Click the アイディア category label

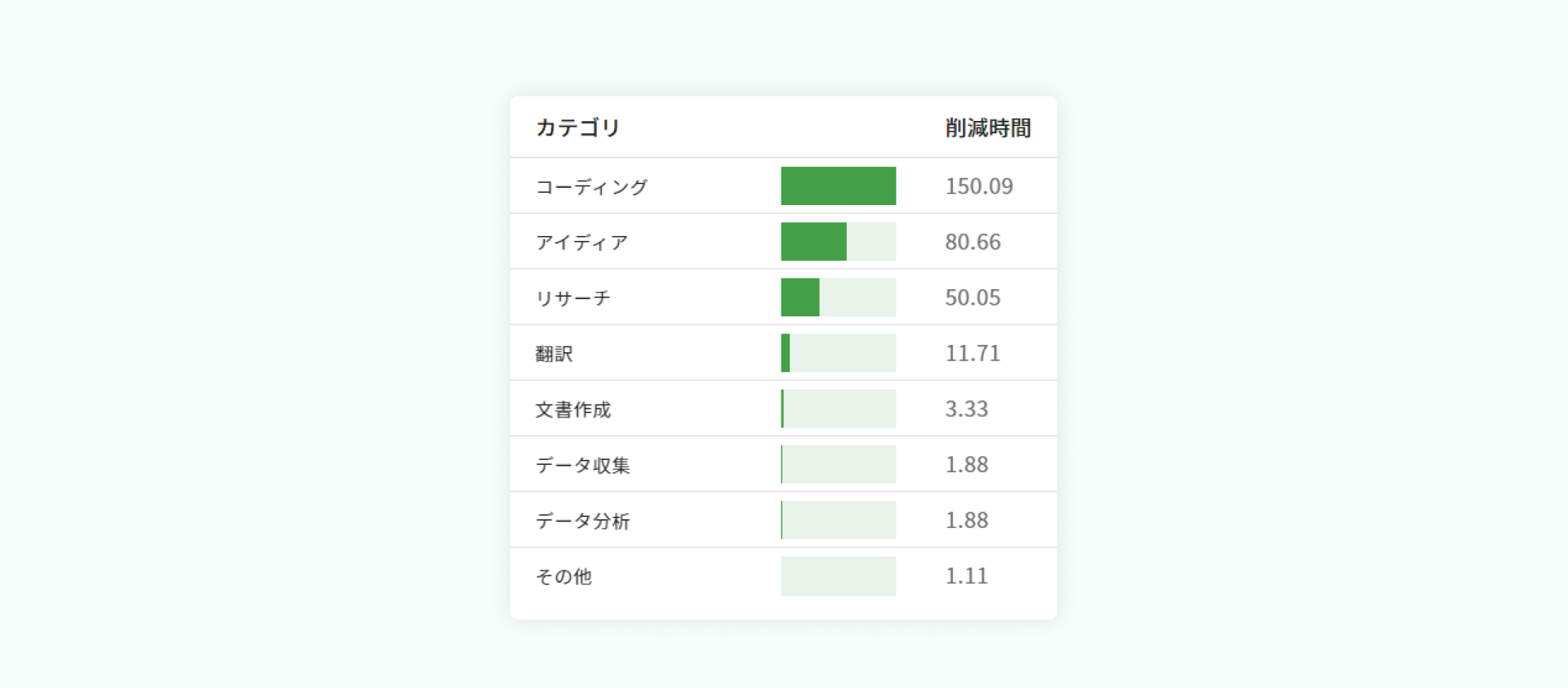coord(581,242)
